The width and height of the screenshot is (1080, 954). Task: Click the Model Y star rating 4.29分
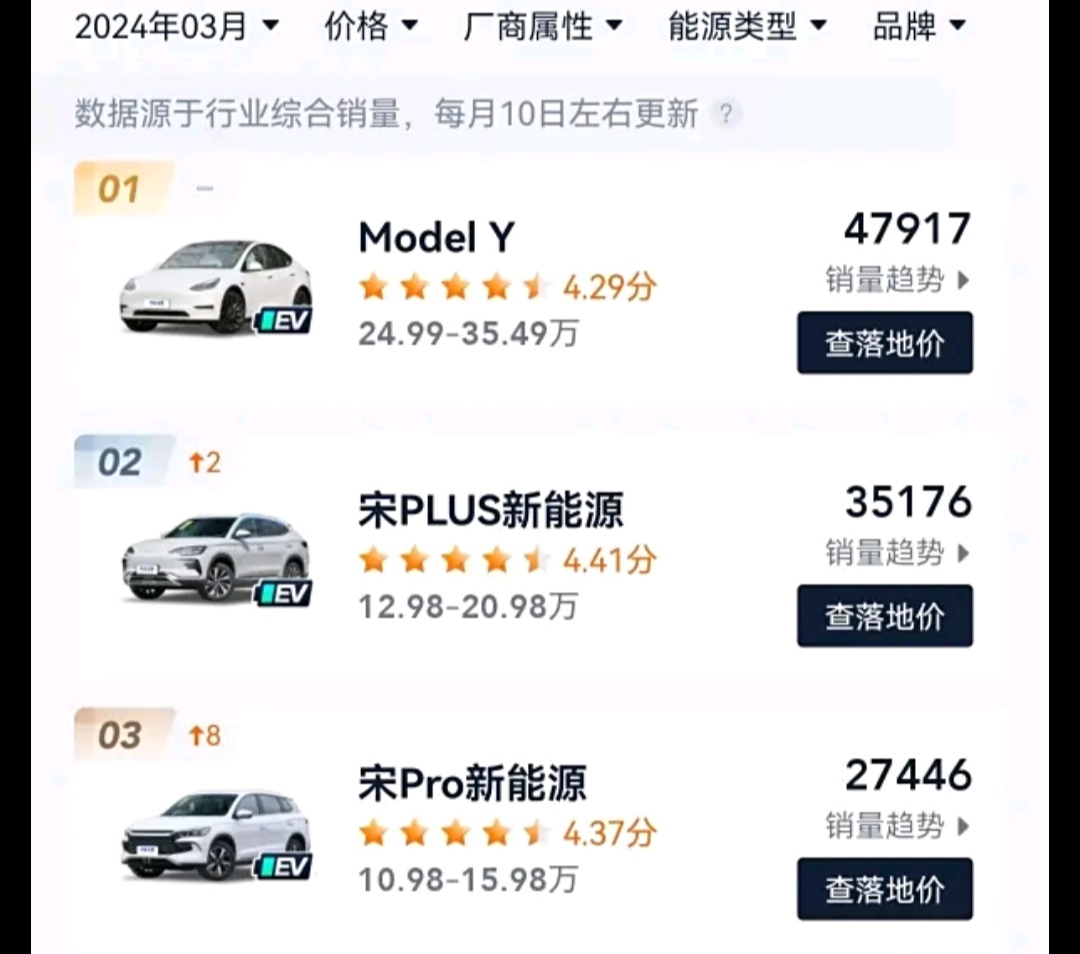(x=508, y=287)
